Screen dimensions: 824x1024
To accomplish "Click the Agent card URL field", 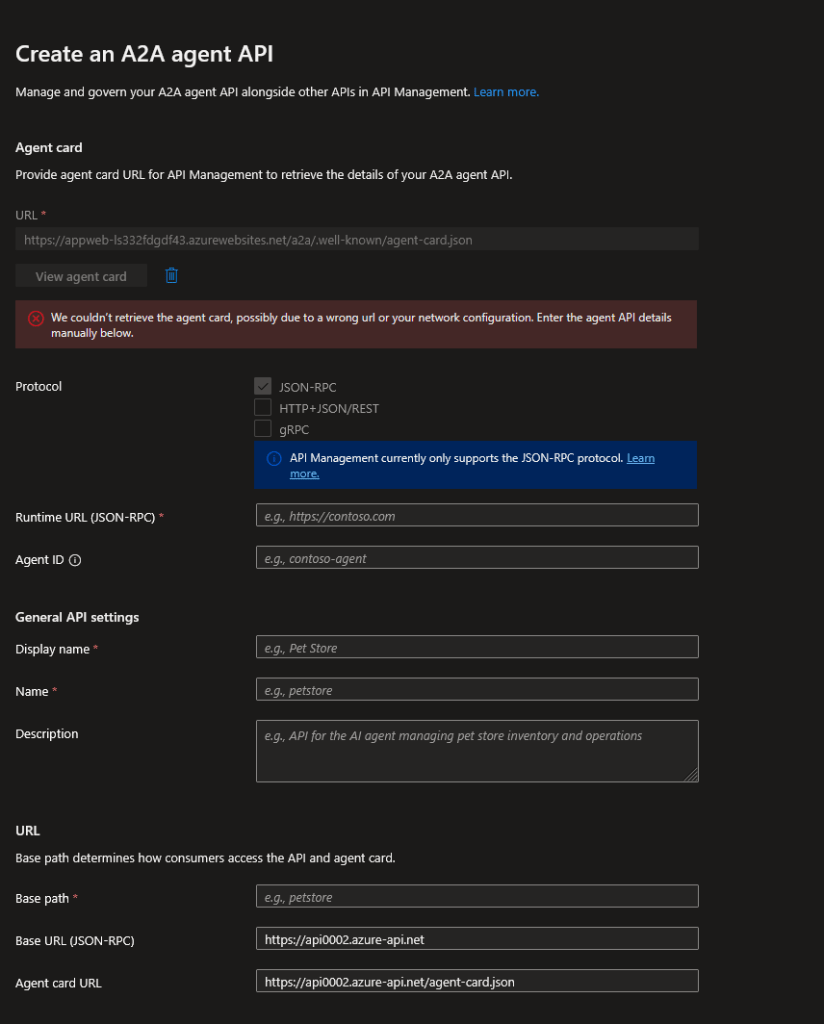I will point(477,980).
